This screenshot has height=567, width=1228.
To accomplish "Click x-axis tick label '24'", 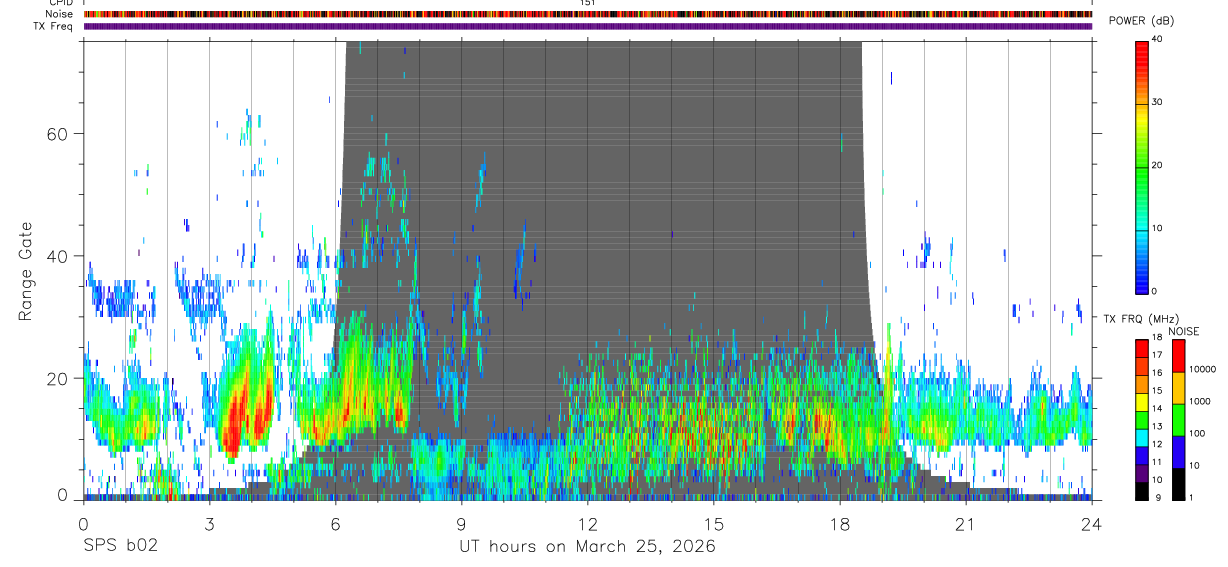I will point(1092,523).
